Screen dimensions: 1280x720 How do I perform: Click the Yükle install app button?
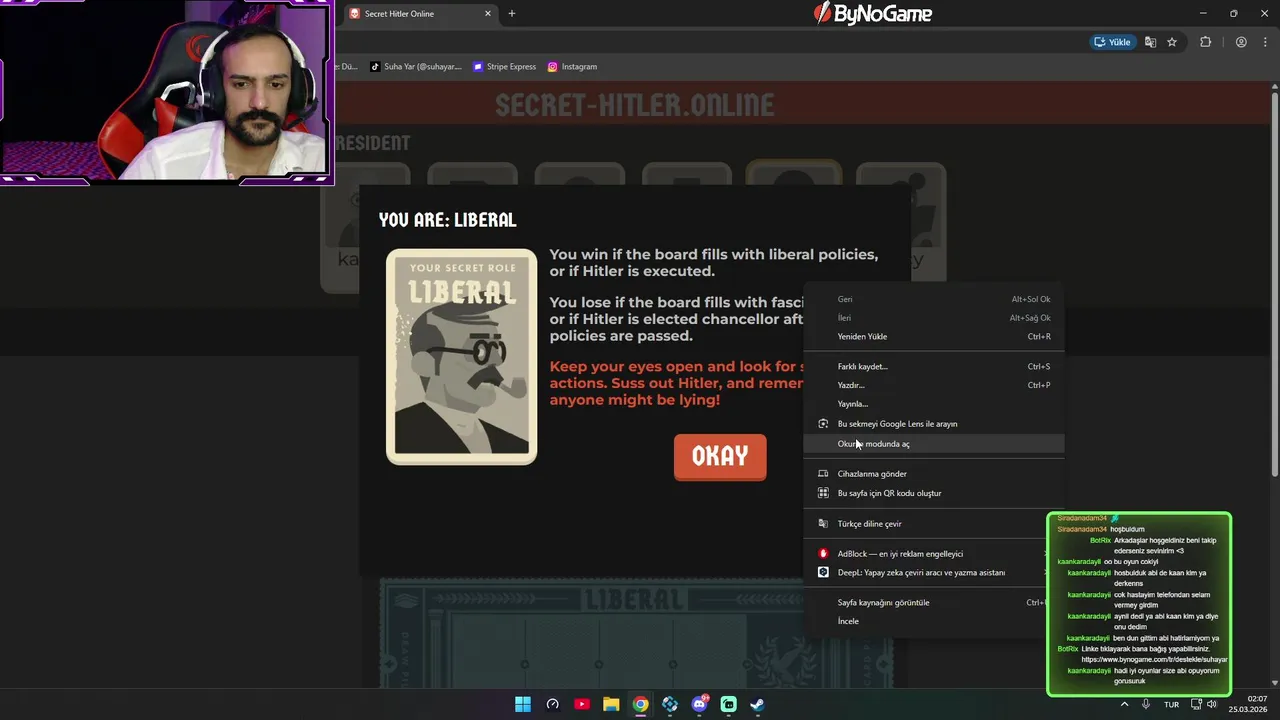pyautogui.click(x=1112, y=42)
